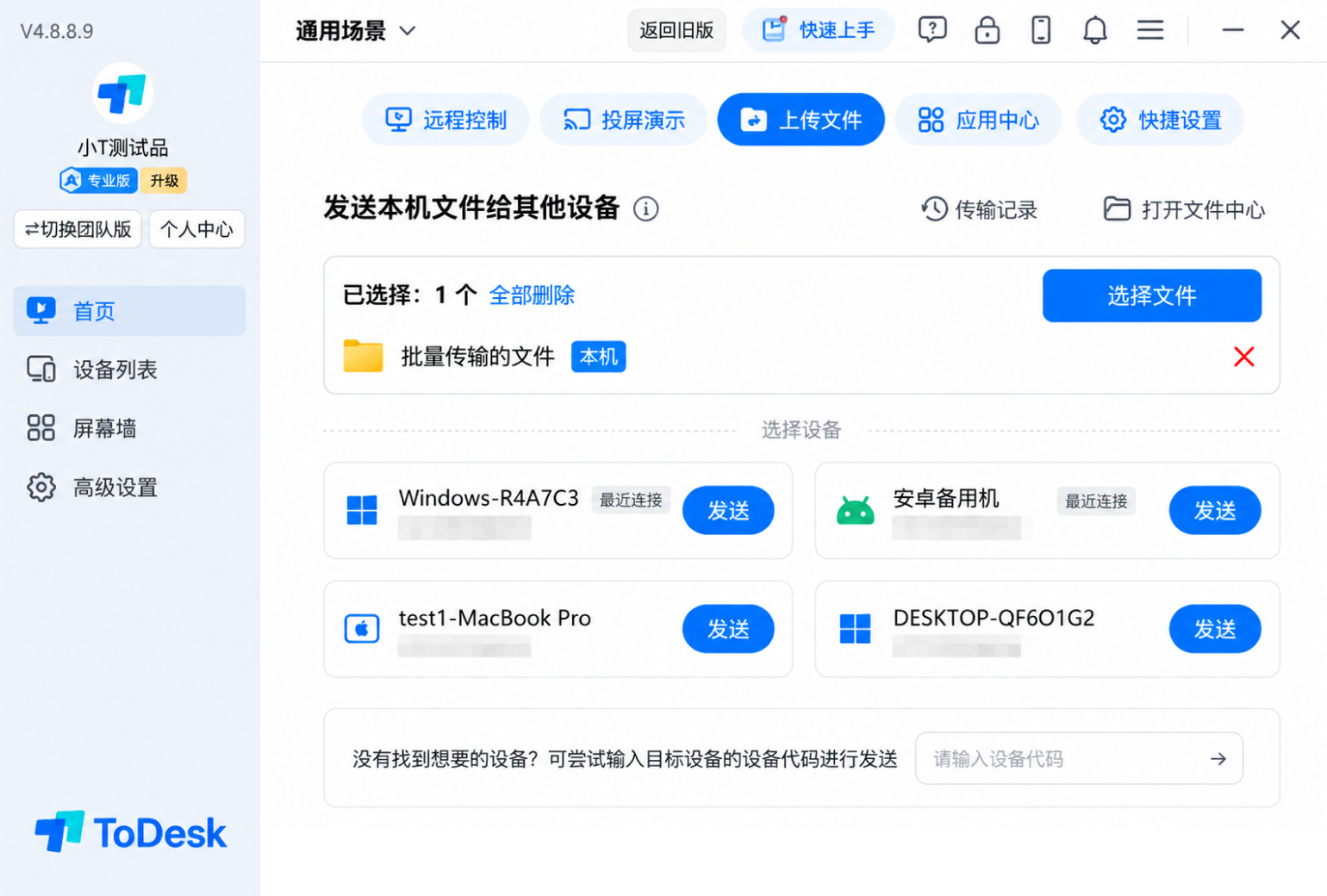Focus the 请输入设备代码 input field
Image resolution: width=1327 pixels, height=896 pixels.
click(x=1079, y=759)
